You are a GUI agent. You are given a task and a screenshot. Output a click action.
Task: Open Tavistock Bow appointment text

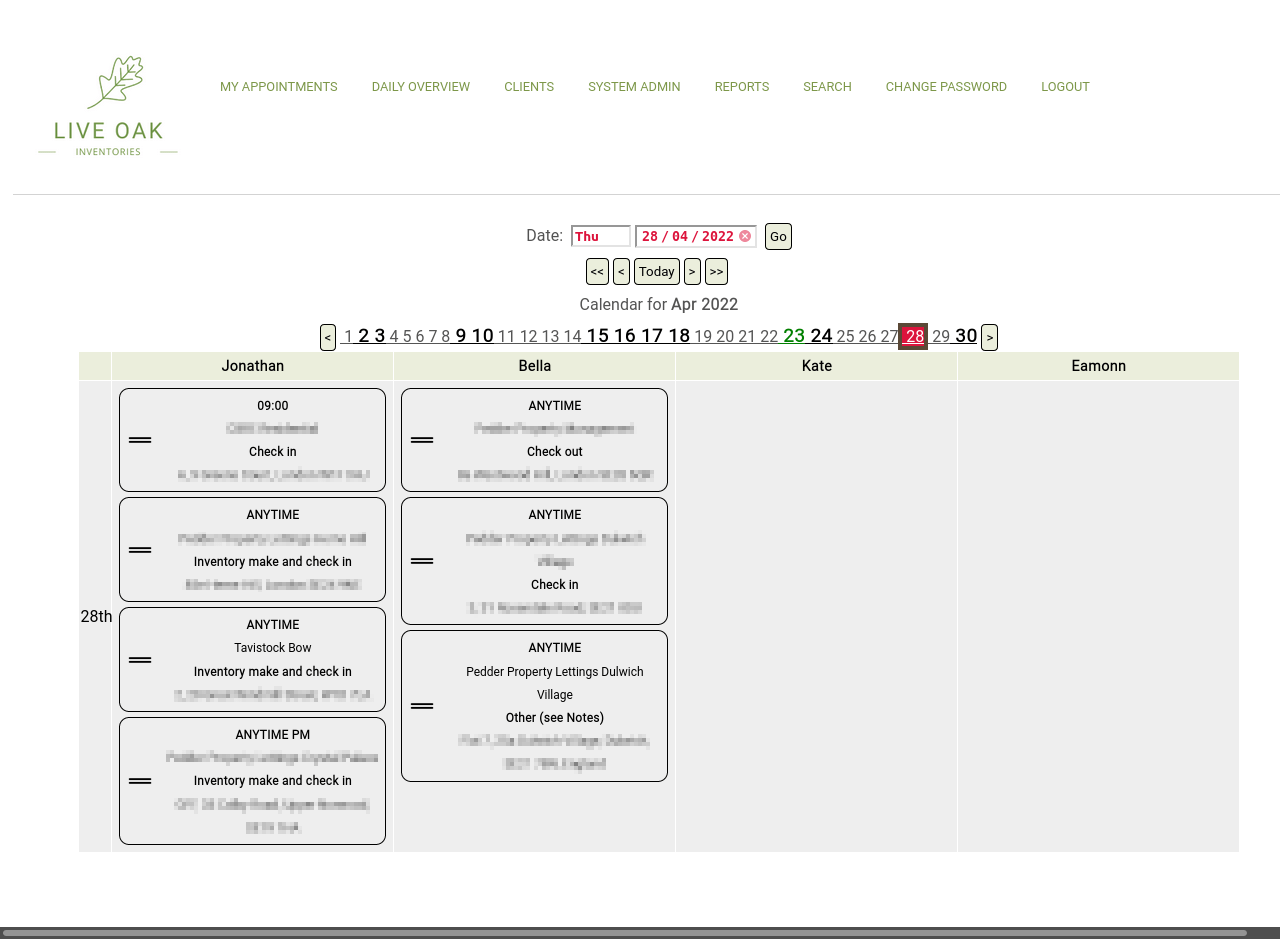point(273,648)
